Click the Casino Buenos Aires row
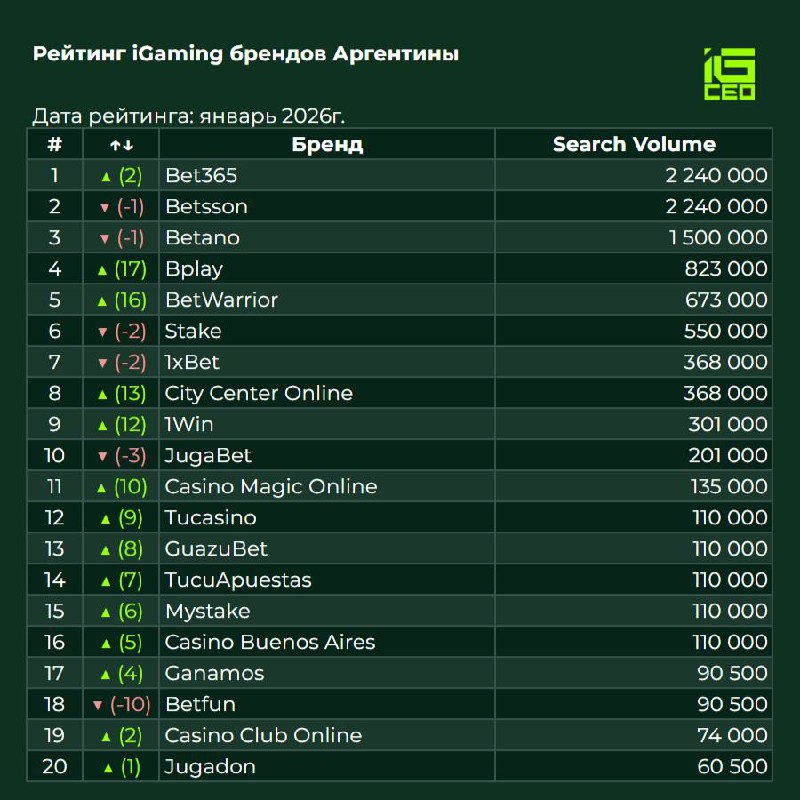The height and width of the screenshot is (800, 800). click(x=270, y=642)
